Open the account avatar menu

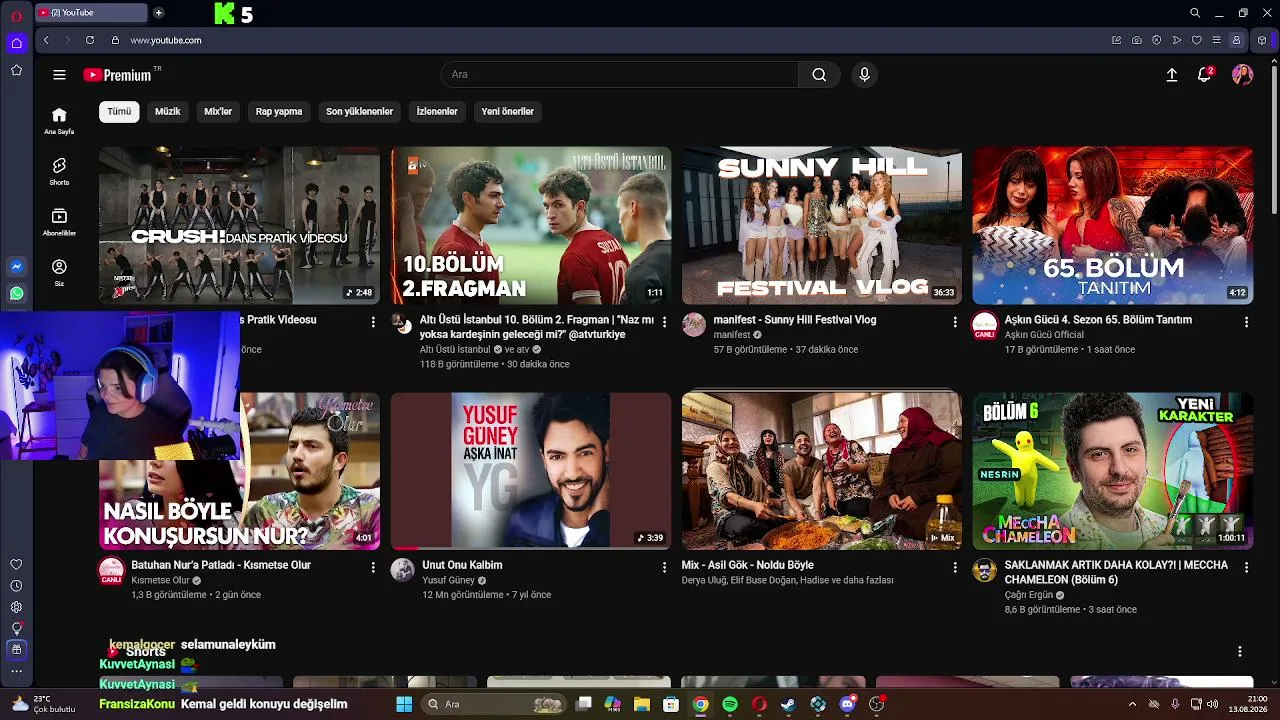point(1243,75)
